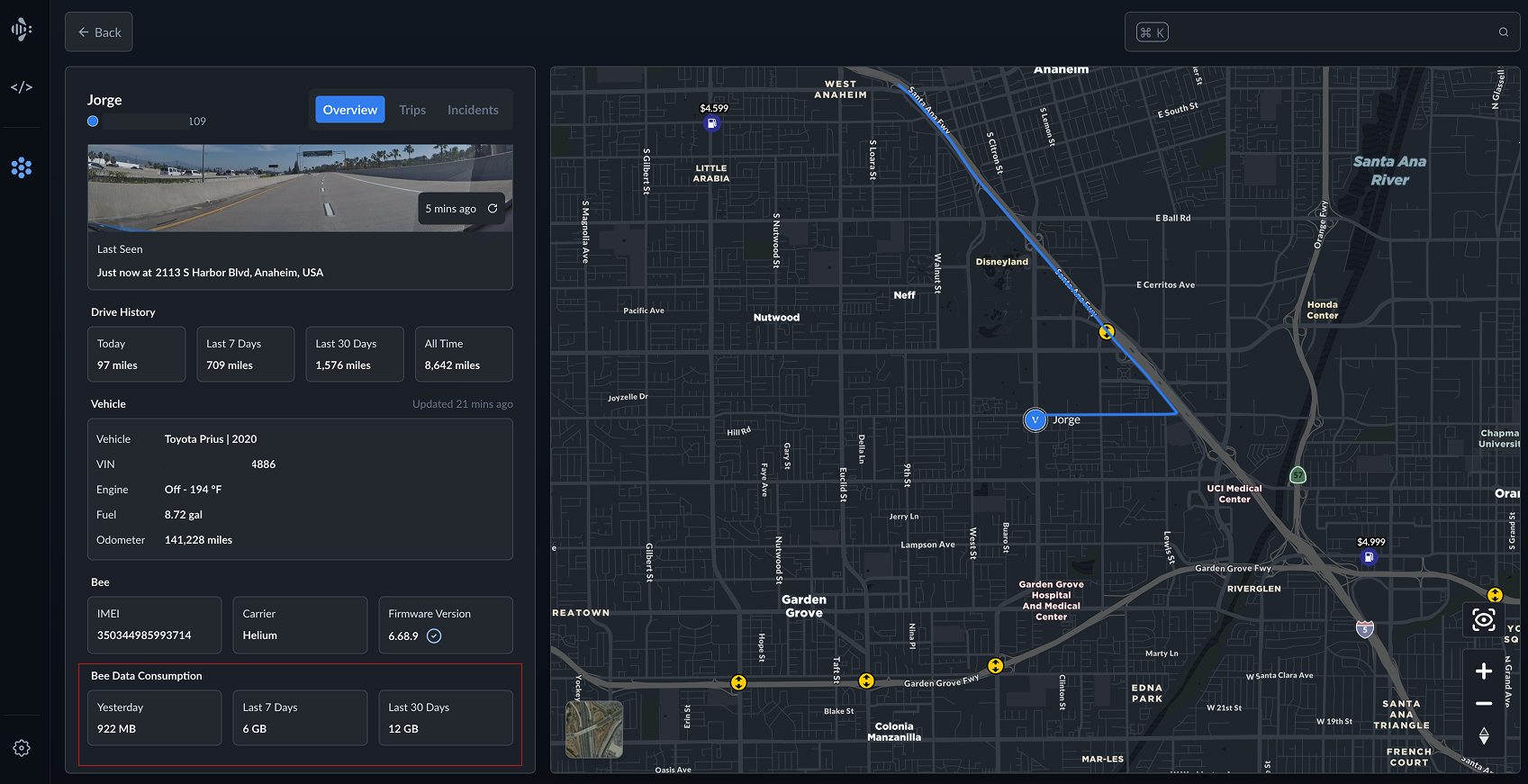Toggle the satellite map view thumbnail
The width and height of the screenshot is (1528, 784).
coord(594,729)
